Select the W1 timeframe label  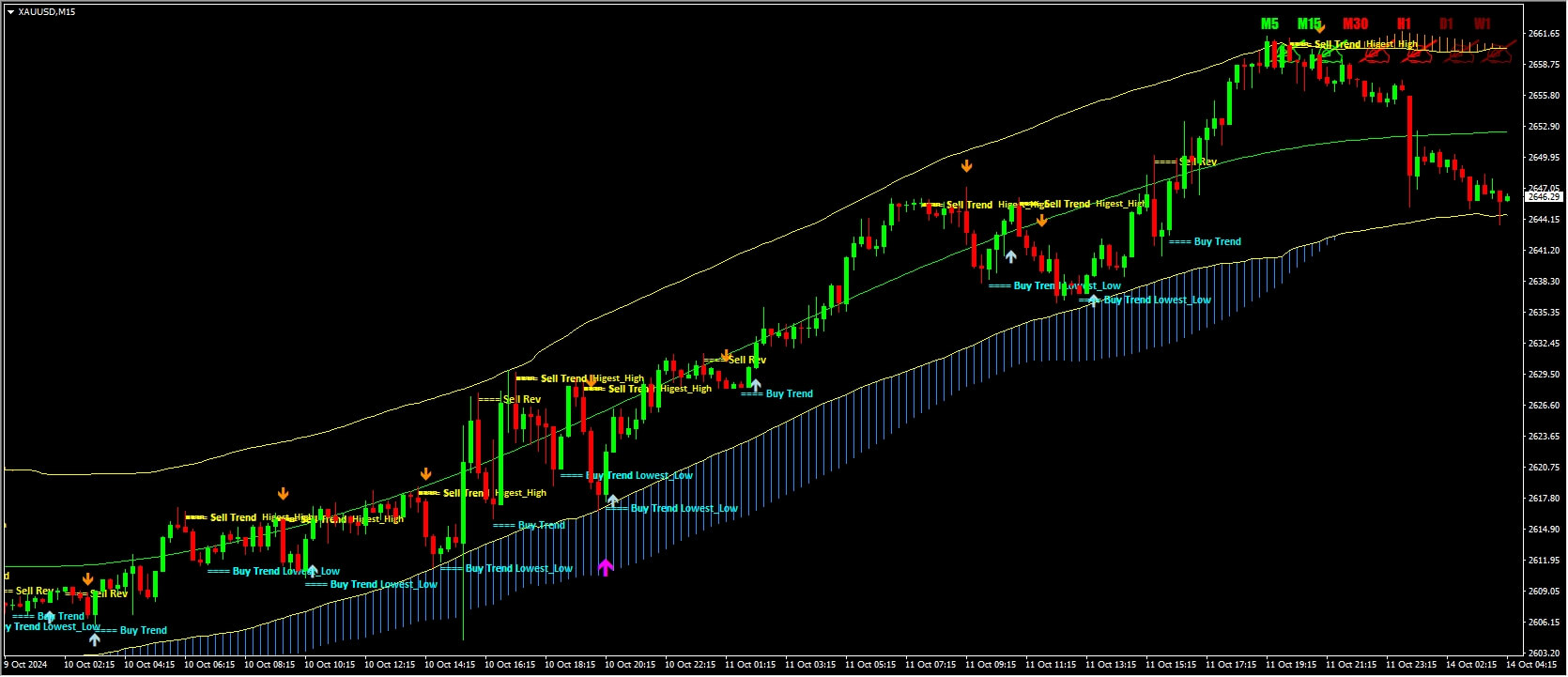click(x=1483, y=24)
